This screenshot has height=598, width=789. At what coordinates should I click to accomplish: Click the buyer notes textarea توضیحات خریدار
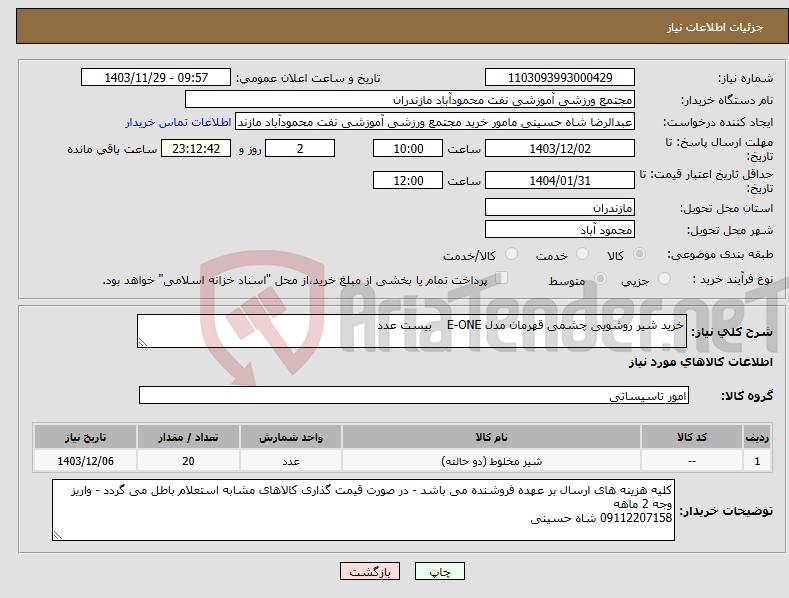coord(363,510)
